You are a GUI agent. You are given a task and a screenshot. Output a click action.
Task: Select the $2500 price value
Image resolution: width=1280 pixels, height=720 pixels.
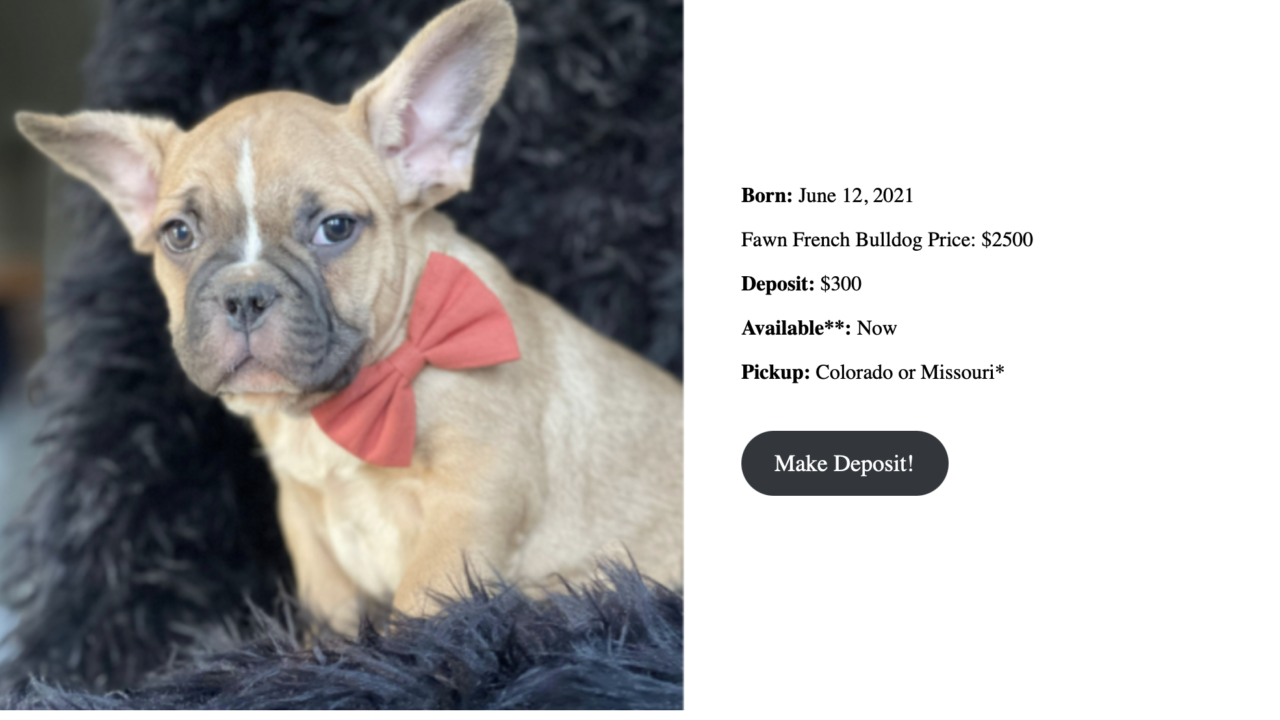(x=1007, y=240)
